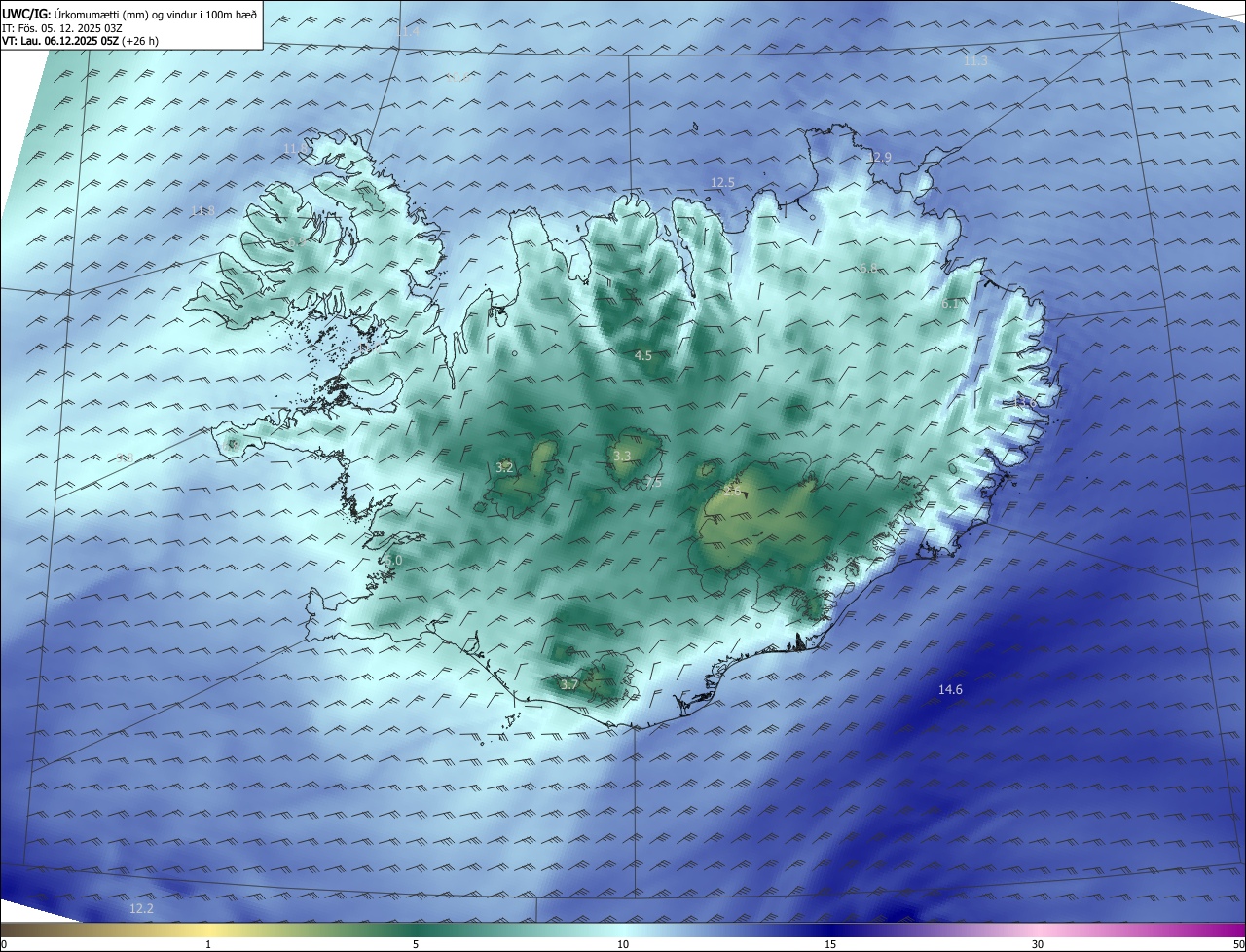This screenshot has width=1246, height=952.
Task: Click colorbar tick label 10
Action: (623, 944)
